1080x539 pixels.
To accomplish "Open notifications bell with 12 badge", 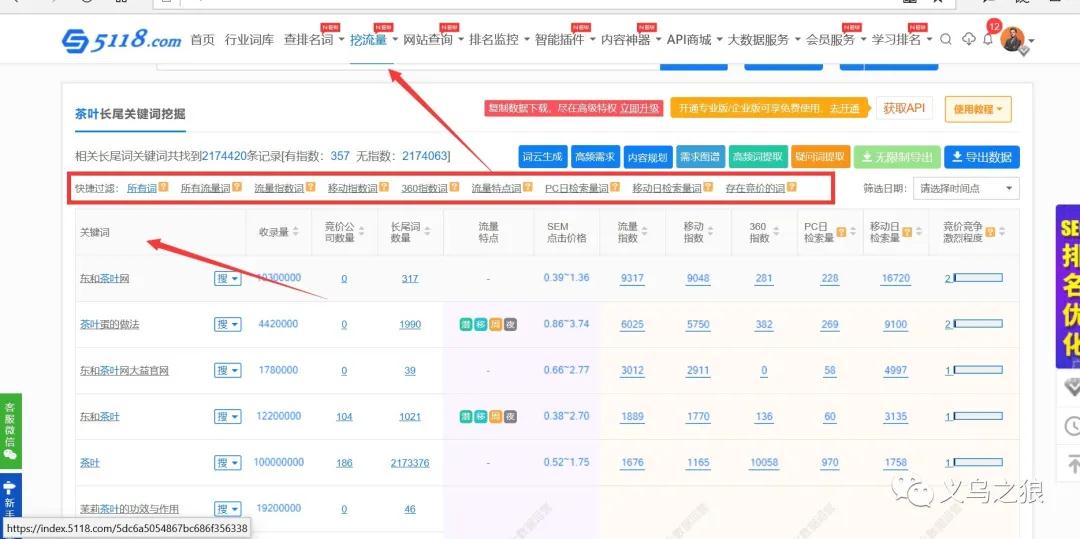I will [988, 39].
